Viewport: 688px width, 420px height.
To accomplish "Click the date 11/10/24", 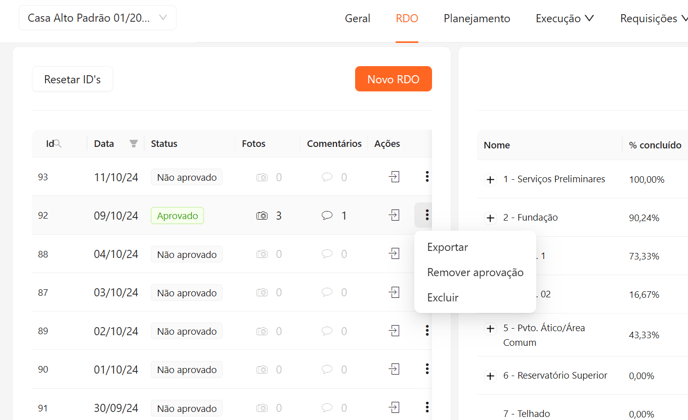I will click(x=116, y=177).
